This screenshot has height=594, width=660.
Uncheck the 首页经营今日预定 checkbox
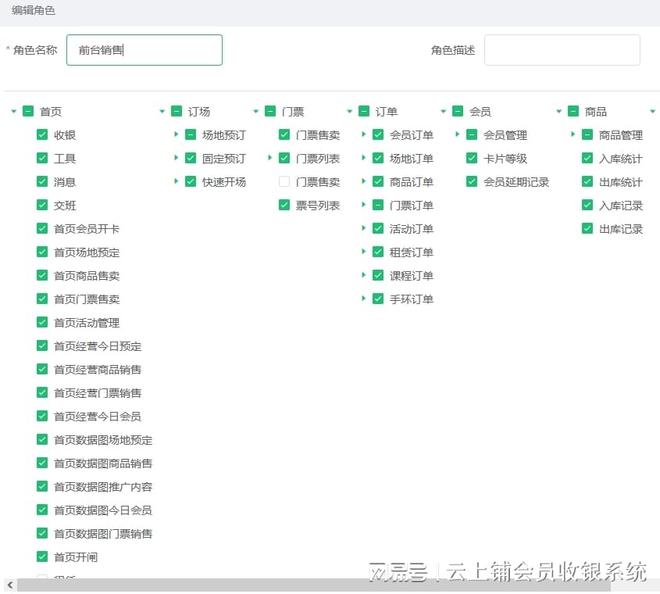(x=42, y=346)
